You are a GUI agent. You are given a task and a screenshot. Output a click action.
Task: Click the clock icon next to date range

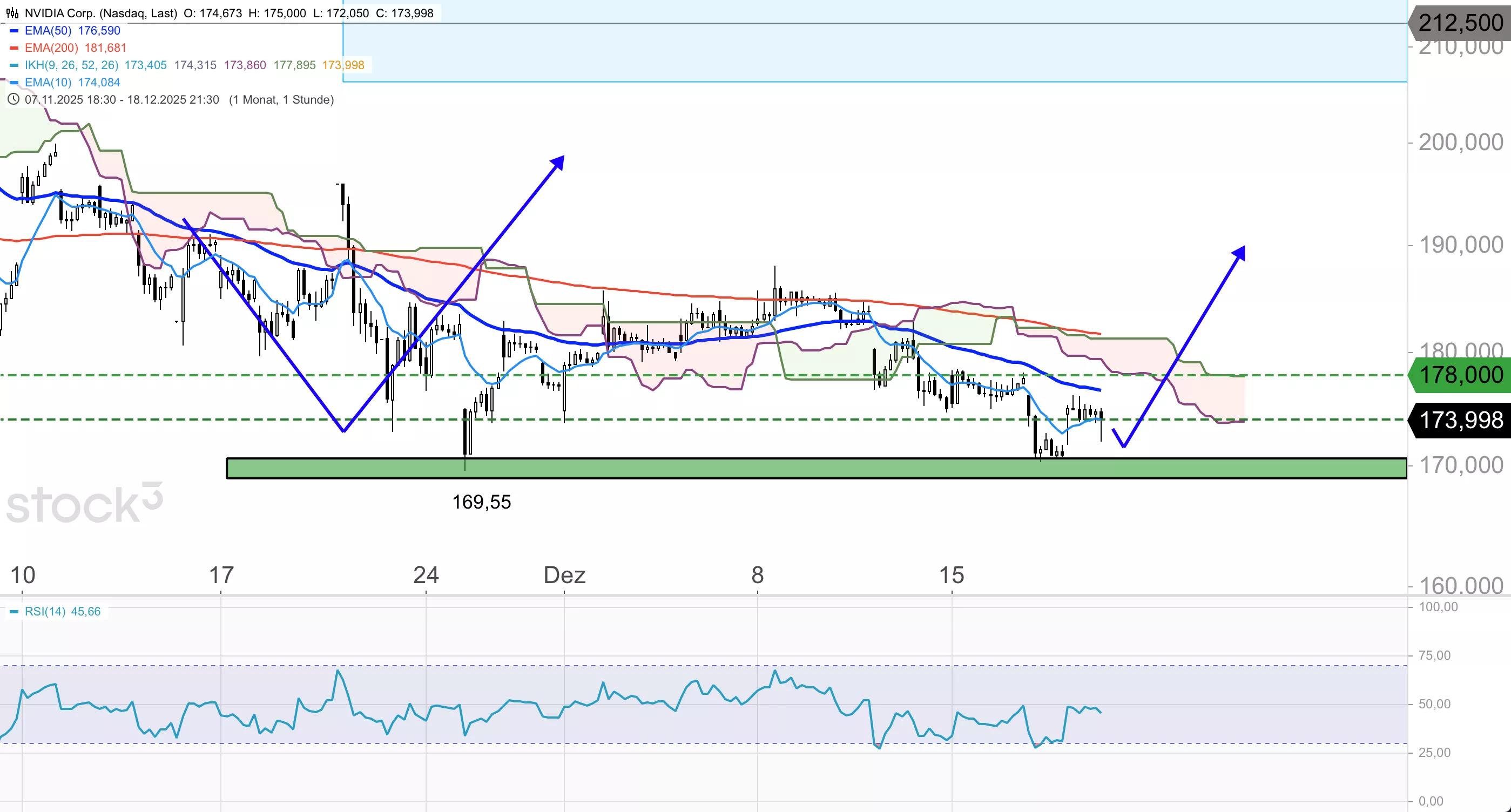coord(13,100)
